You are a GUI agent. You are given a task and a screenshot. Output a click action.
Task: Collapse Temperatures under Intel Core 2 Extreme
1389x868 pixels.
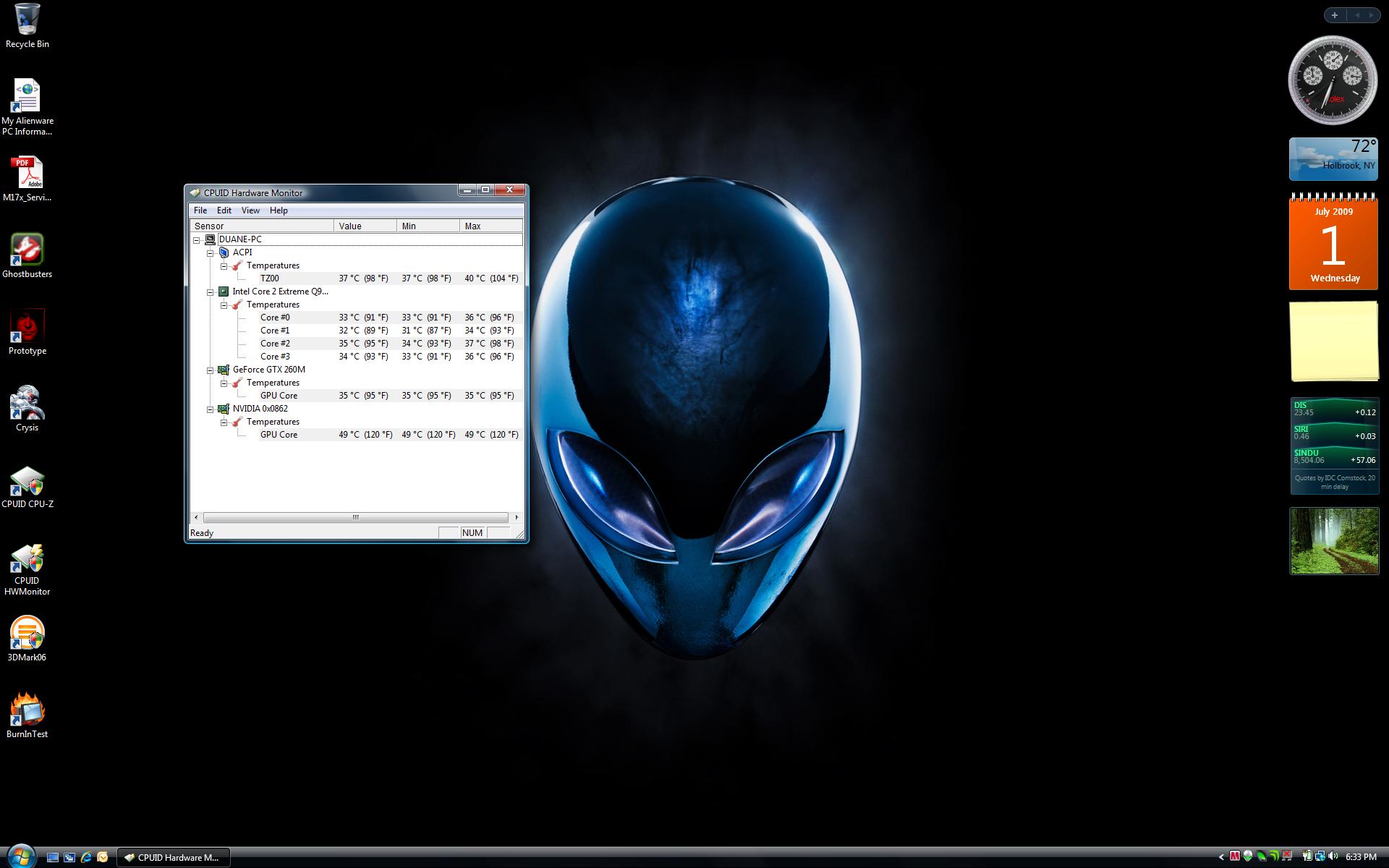pyautogui.click(x=224, y=305)
